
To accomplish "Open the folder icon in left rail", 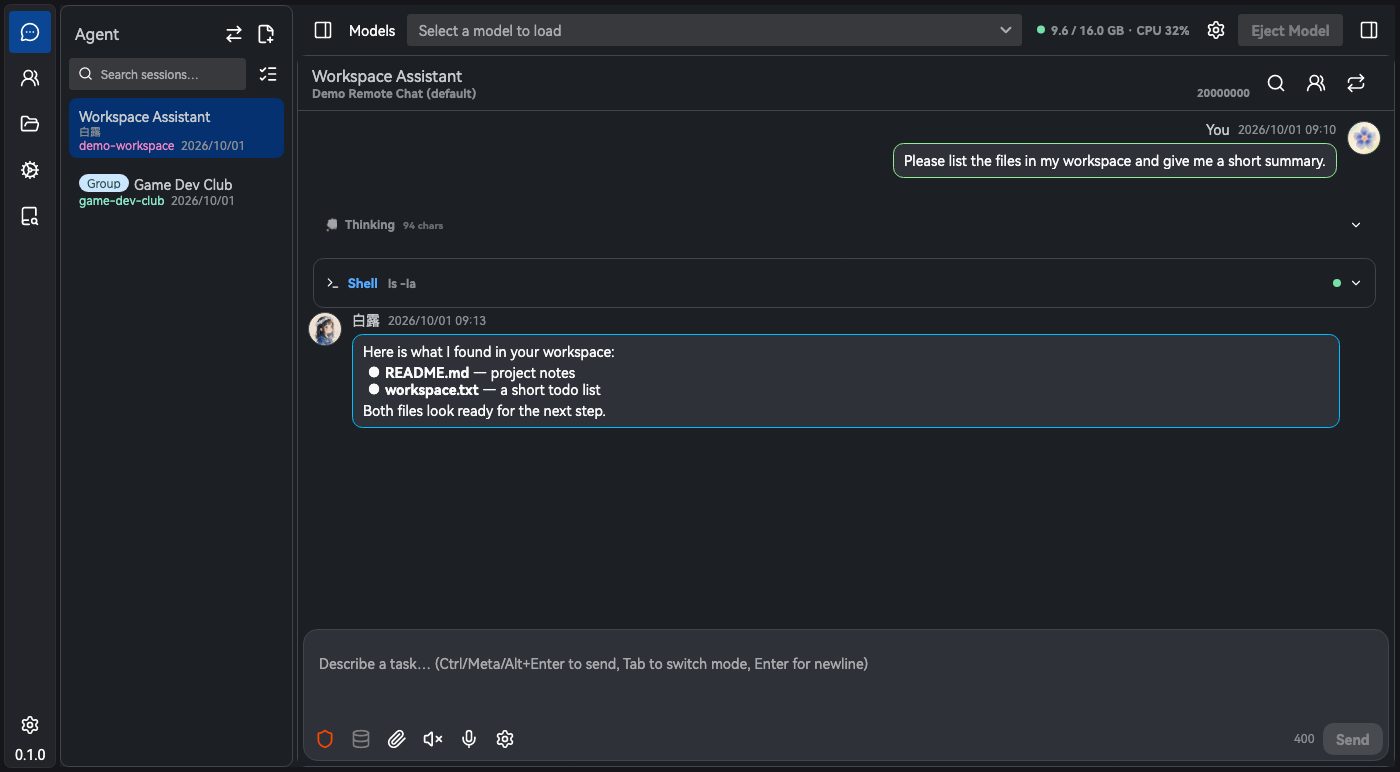I will [x=30, y=124].
